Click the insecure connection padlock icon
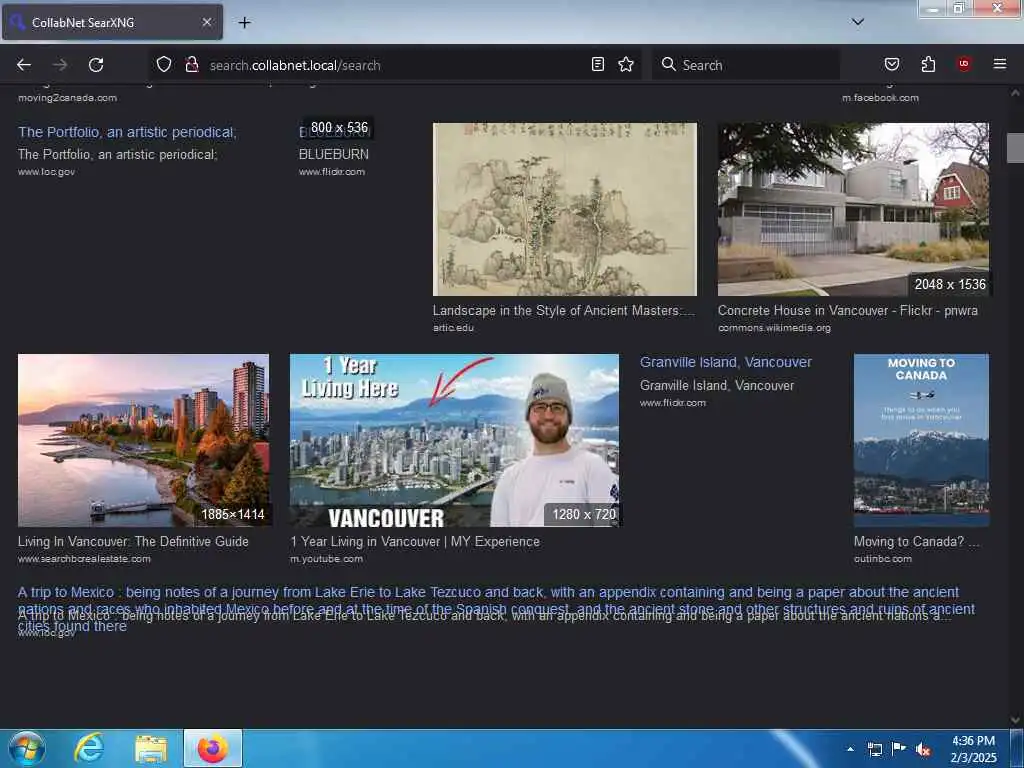Viewport: 1024px width, 768px height. (191, 65)
